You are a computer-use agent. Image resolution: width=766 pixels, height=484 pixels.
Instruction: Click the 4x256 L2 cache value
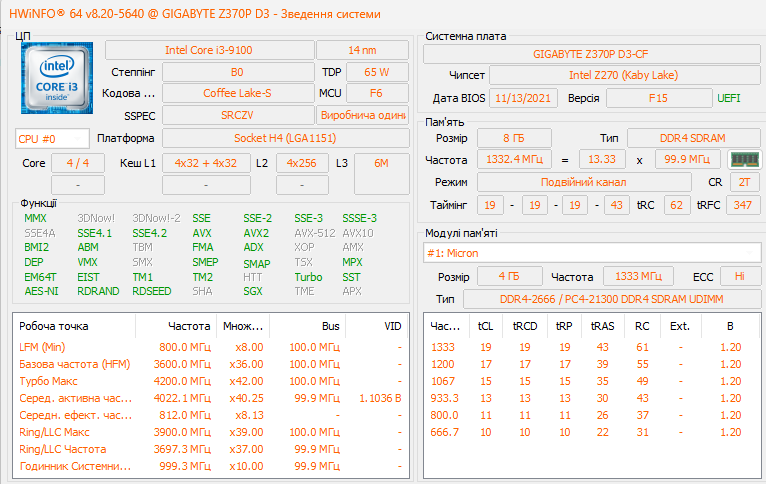click(x=302, y=163)
